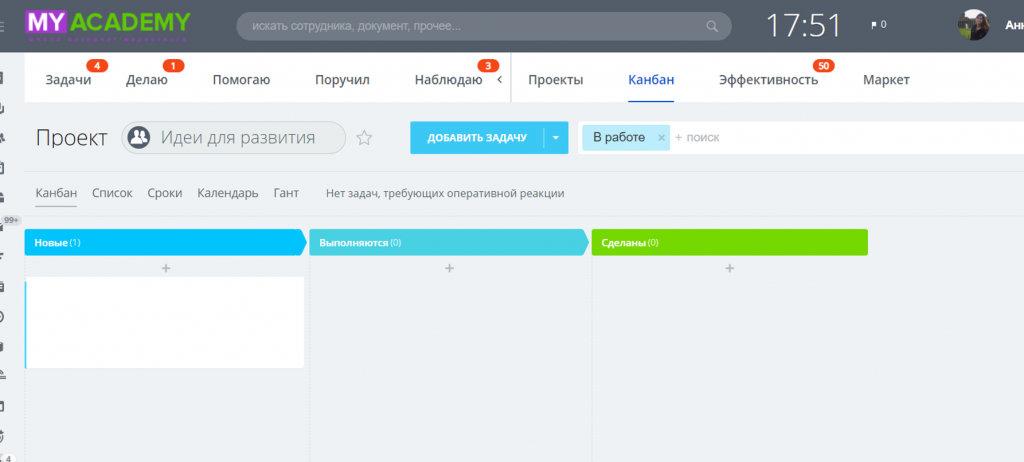Click the filter поиск input field

pyautogui.click(x=846, y=138)
